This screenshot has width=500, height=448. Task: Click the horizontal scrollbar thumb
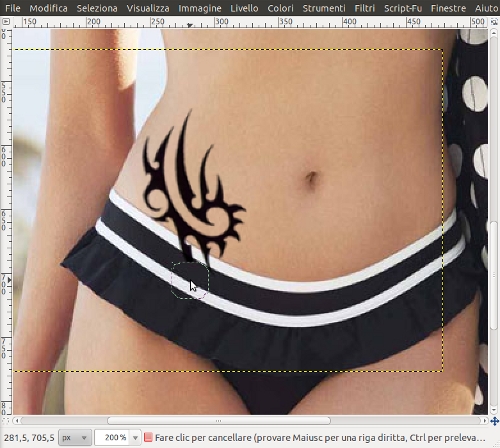coord(219,421)
